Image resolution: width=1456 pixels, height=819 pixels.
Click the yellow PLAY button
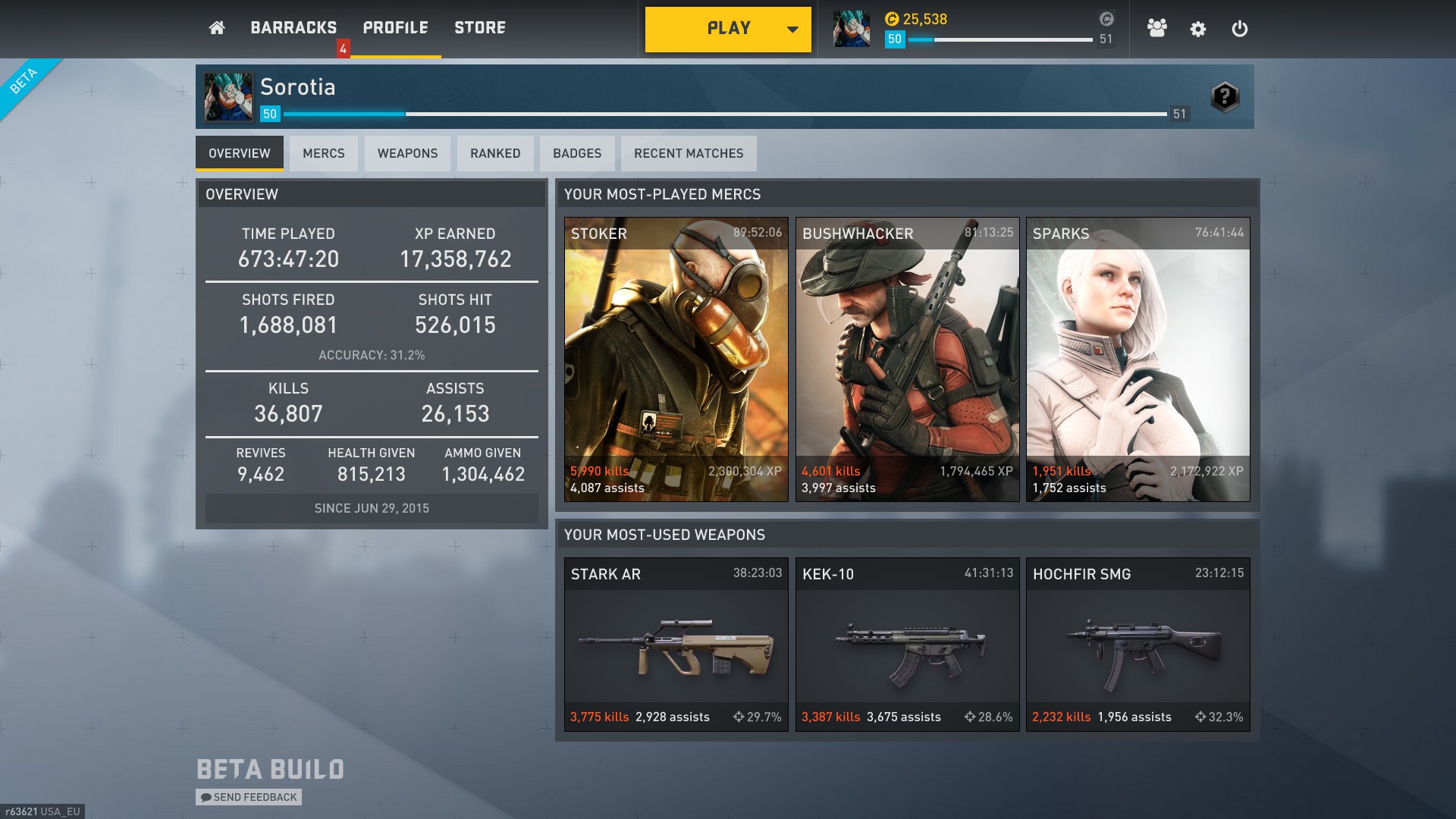point(728,30)
